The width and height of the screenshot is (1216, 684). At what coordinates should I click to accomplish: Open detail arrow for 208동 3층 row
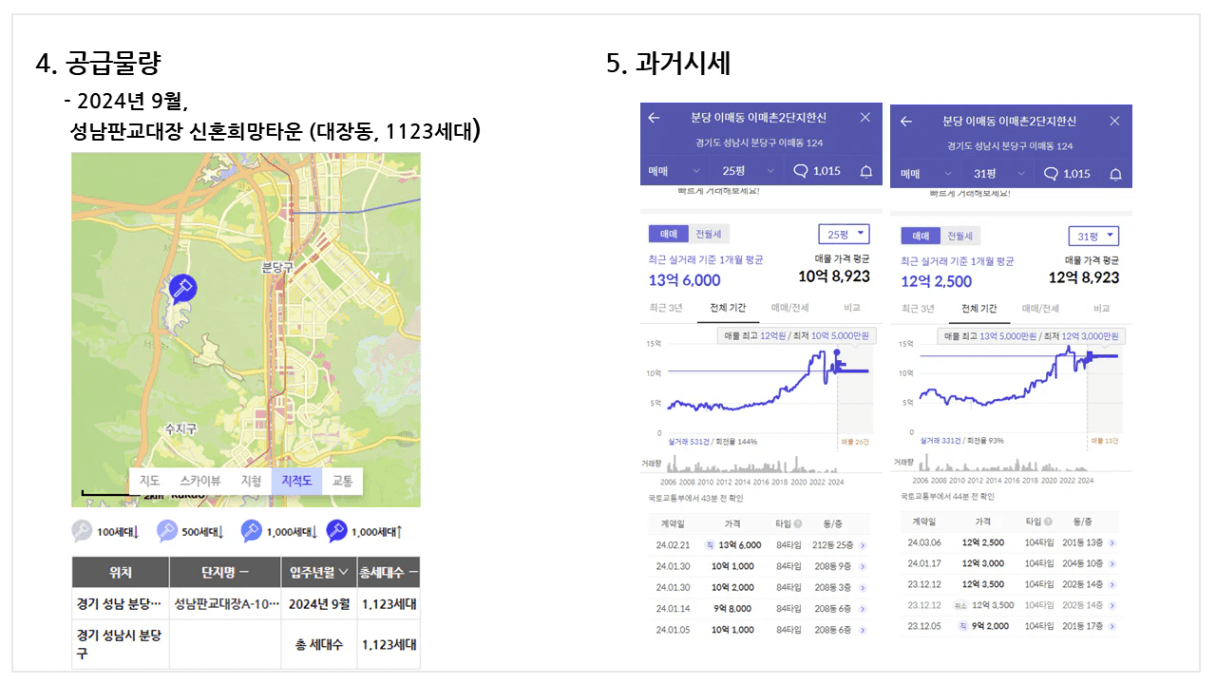click(x=862, y=587)
